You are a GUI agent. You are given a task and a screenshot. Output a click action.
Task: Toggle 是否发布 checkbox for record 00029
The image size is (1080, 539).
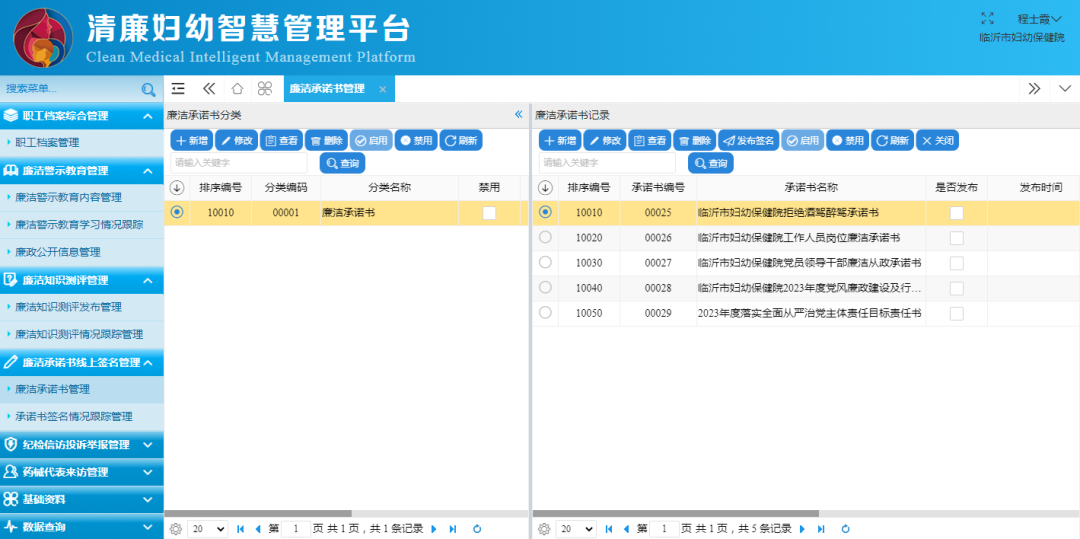(957, 314)
